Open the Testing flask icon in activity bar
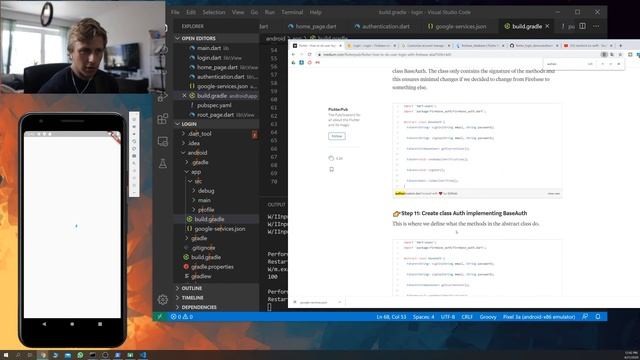 [x=162, y=164]
